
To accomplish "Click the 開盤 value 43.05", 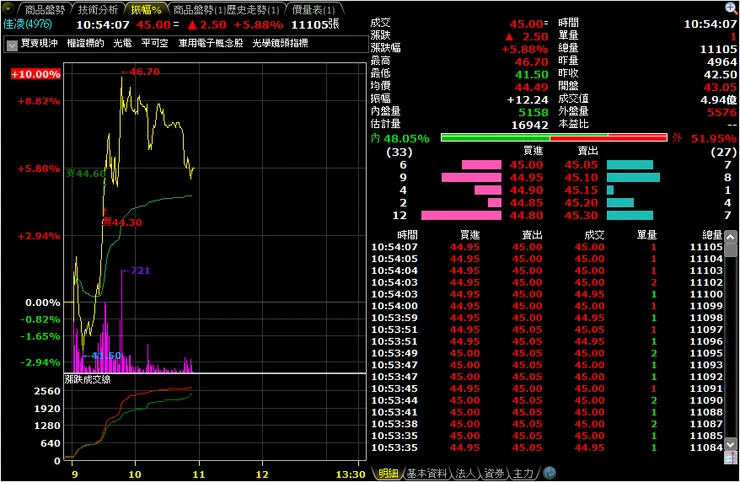I will 720,87.
